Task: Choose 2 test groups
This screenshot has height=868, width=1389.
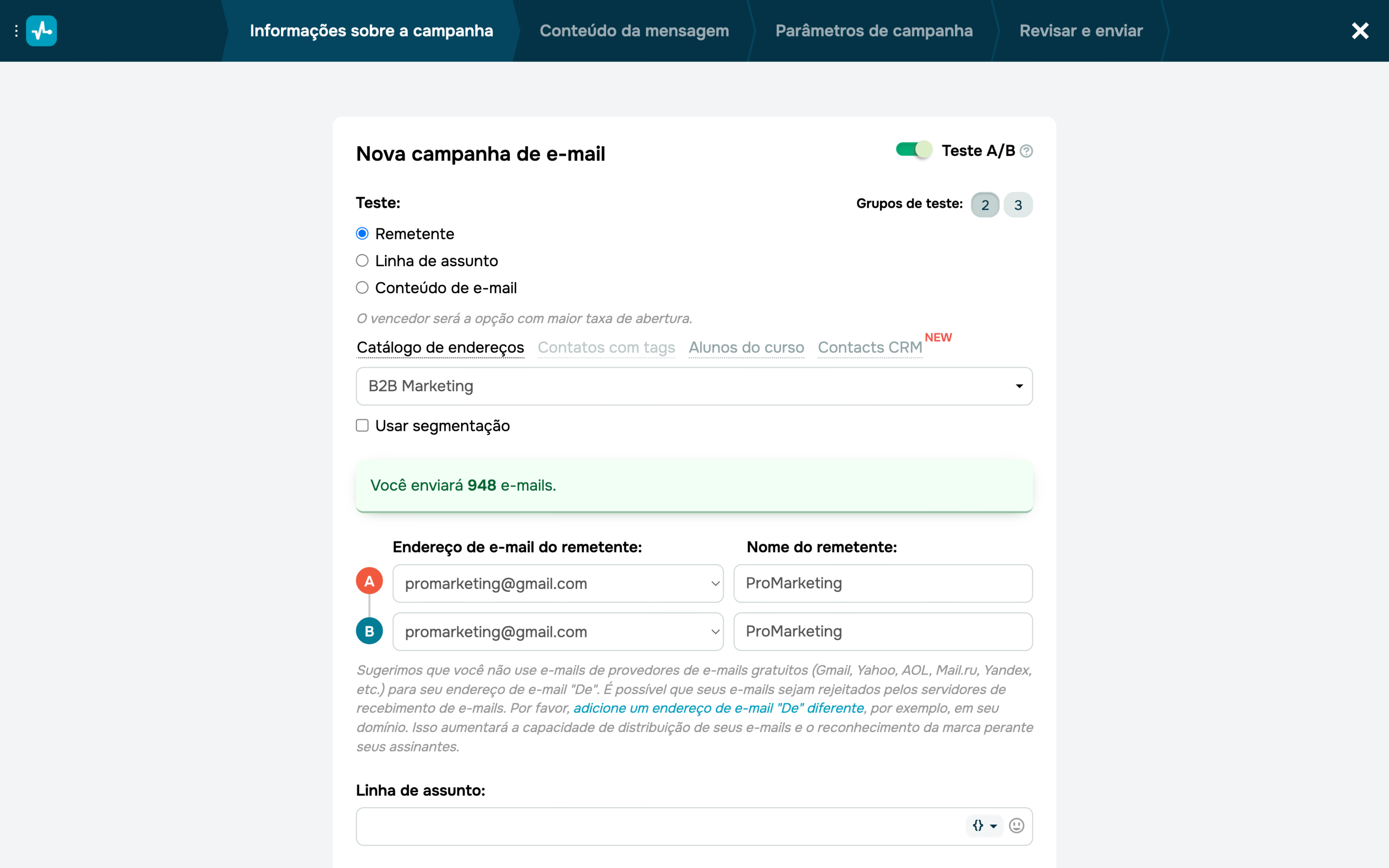Action: coord(985,205)
